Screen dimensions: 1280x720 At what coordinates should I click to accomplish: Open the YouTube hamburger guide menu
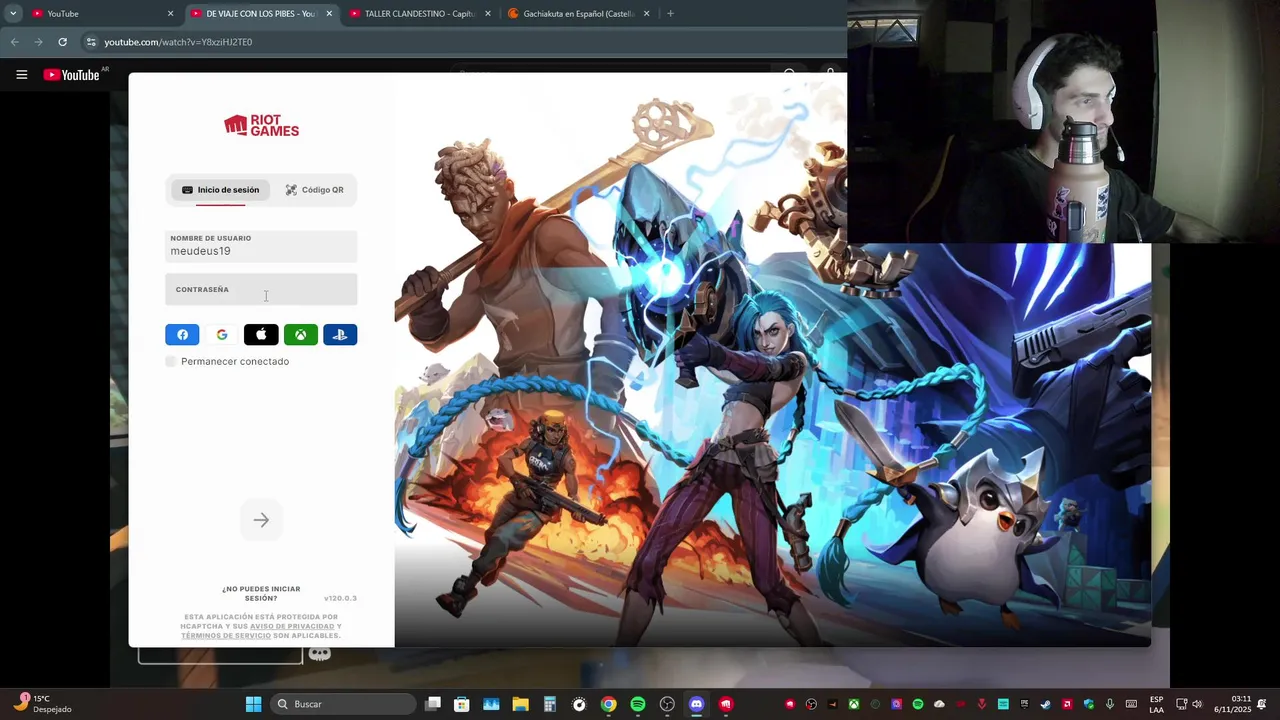pos(21,75)
